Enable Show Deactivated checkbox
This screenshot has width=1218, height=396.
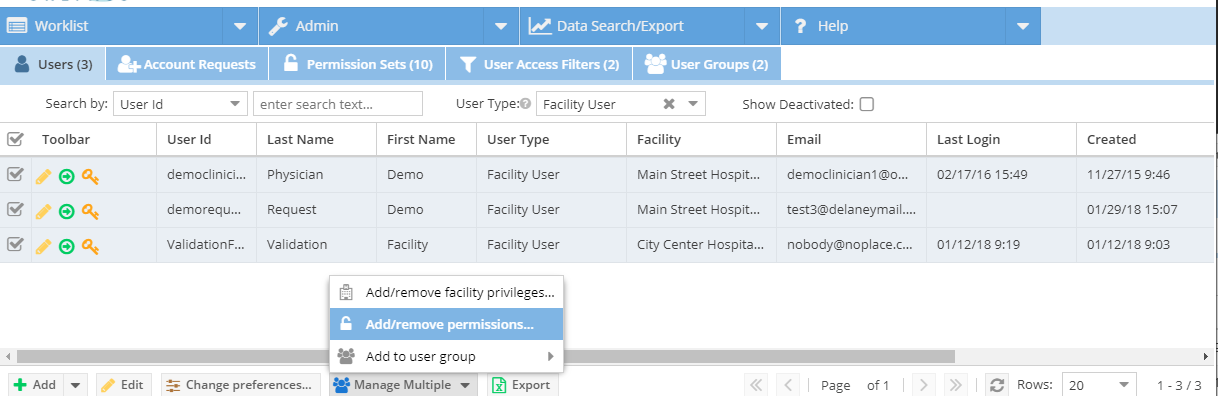[867, 104]
